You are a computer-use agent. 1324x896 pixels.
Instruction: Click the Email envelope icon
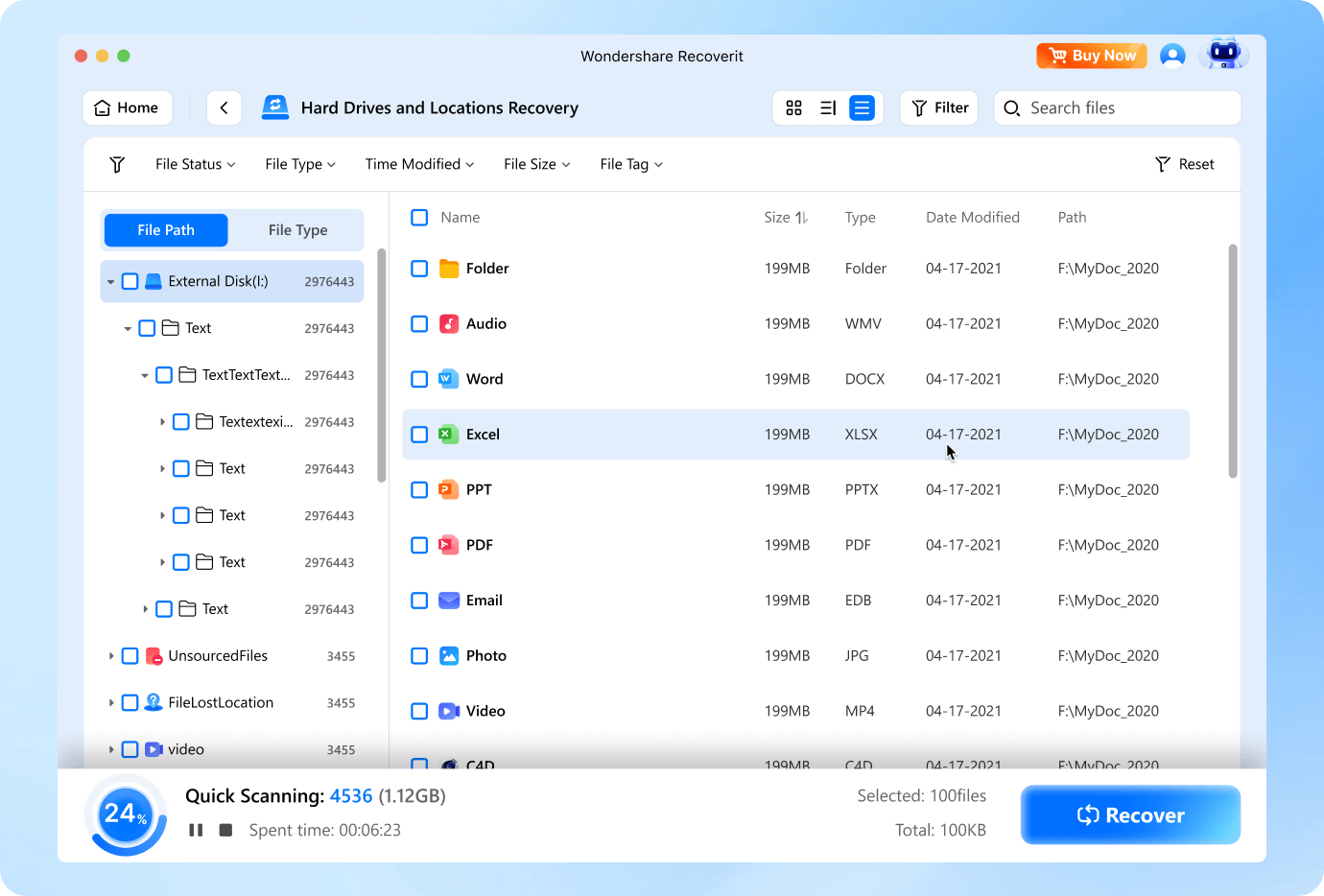(x=449, y=601)
